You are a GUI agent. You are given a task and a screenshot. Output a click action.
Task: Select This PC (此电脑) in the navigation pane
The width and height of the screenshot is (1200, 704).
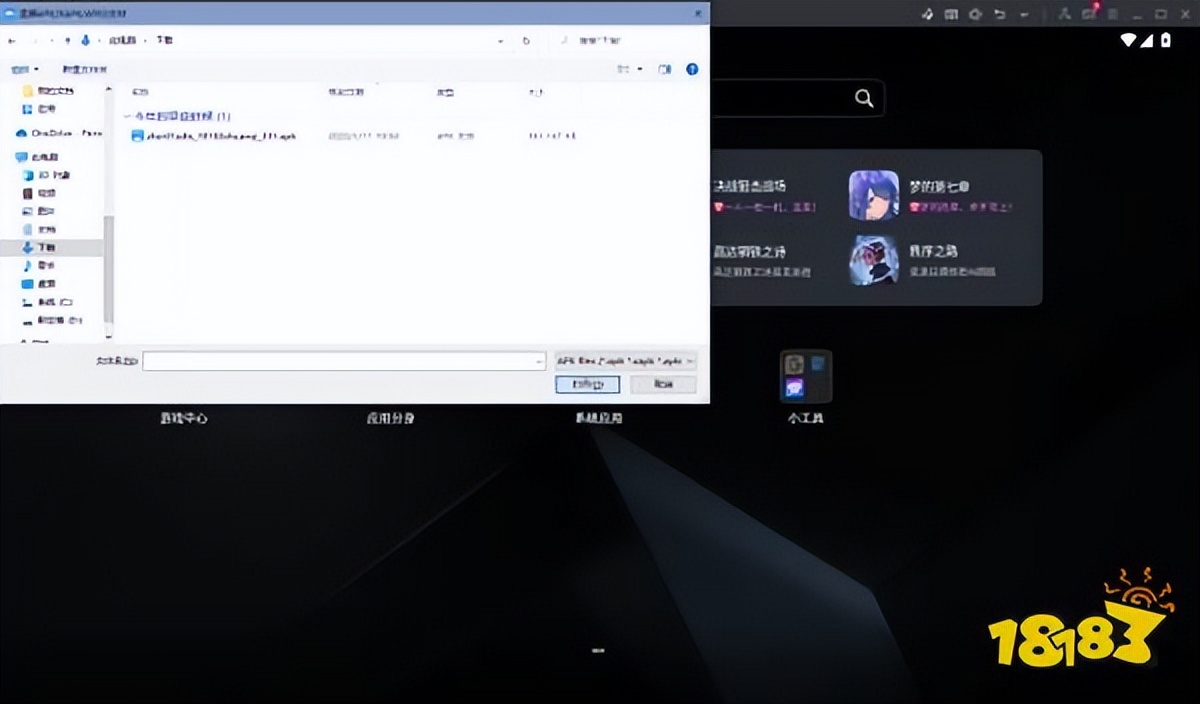pos(37,157)
